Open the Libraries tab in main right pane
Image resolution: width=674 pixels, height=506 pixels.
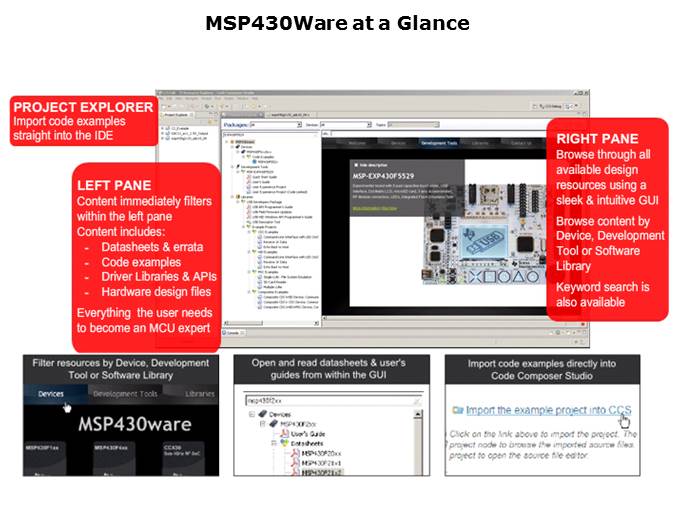click(480, 143)
